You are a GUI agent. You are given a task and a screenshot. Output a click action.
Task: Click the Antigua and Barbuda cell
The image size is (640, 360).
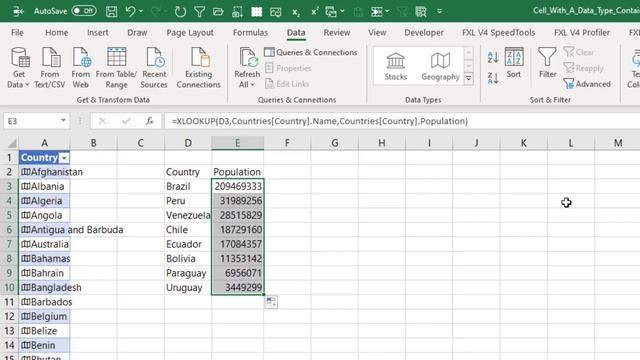[x=44, y=230]
